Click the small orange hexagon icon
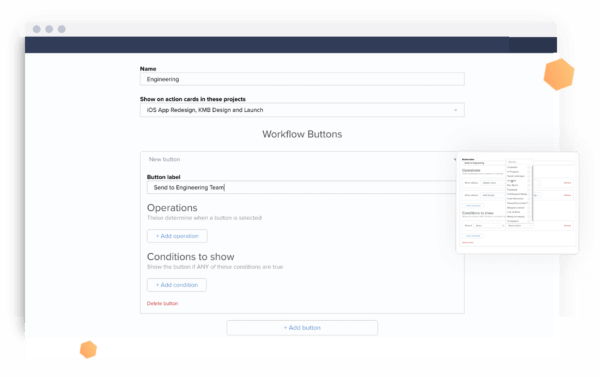Image resolution: width=600 pixels, height=377 pixels. [x=88, y=349]
